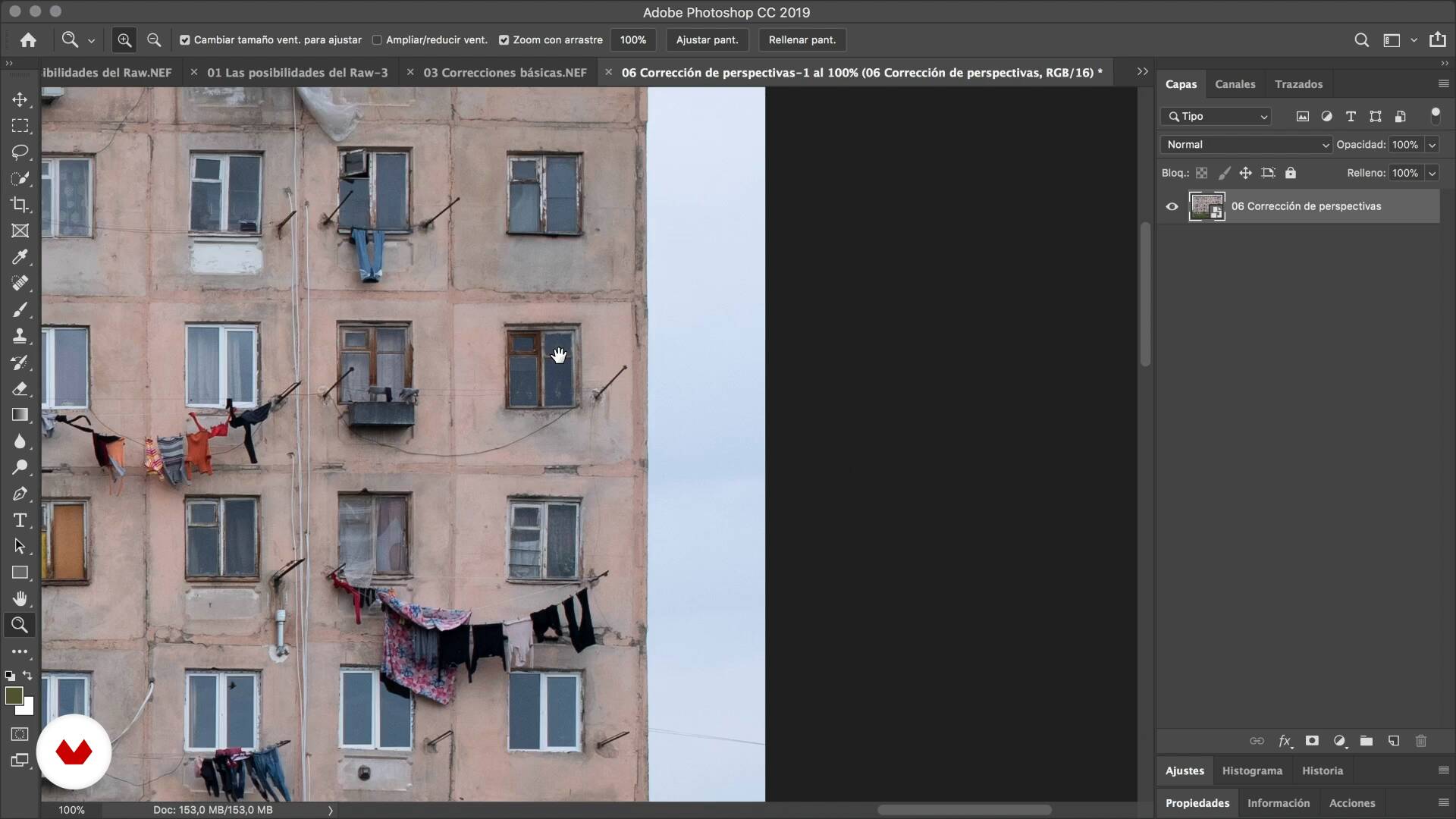The width and height of the screenshot is (1456, 819).
Task: Select the Pen tool
Action: point(20,494)
